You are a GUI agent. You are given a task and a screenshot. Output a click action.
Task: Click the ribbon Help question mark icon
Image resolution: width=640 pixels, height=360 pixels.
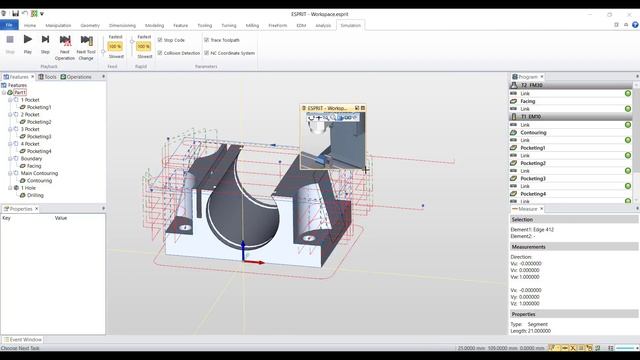pyautogui.click(x=635, y=25)
